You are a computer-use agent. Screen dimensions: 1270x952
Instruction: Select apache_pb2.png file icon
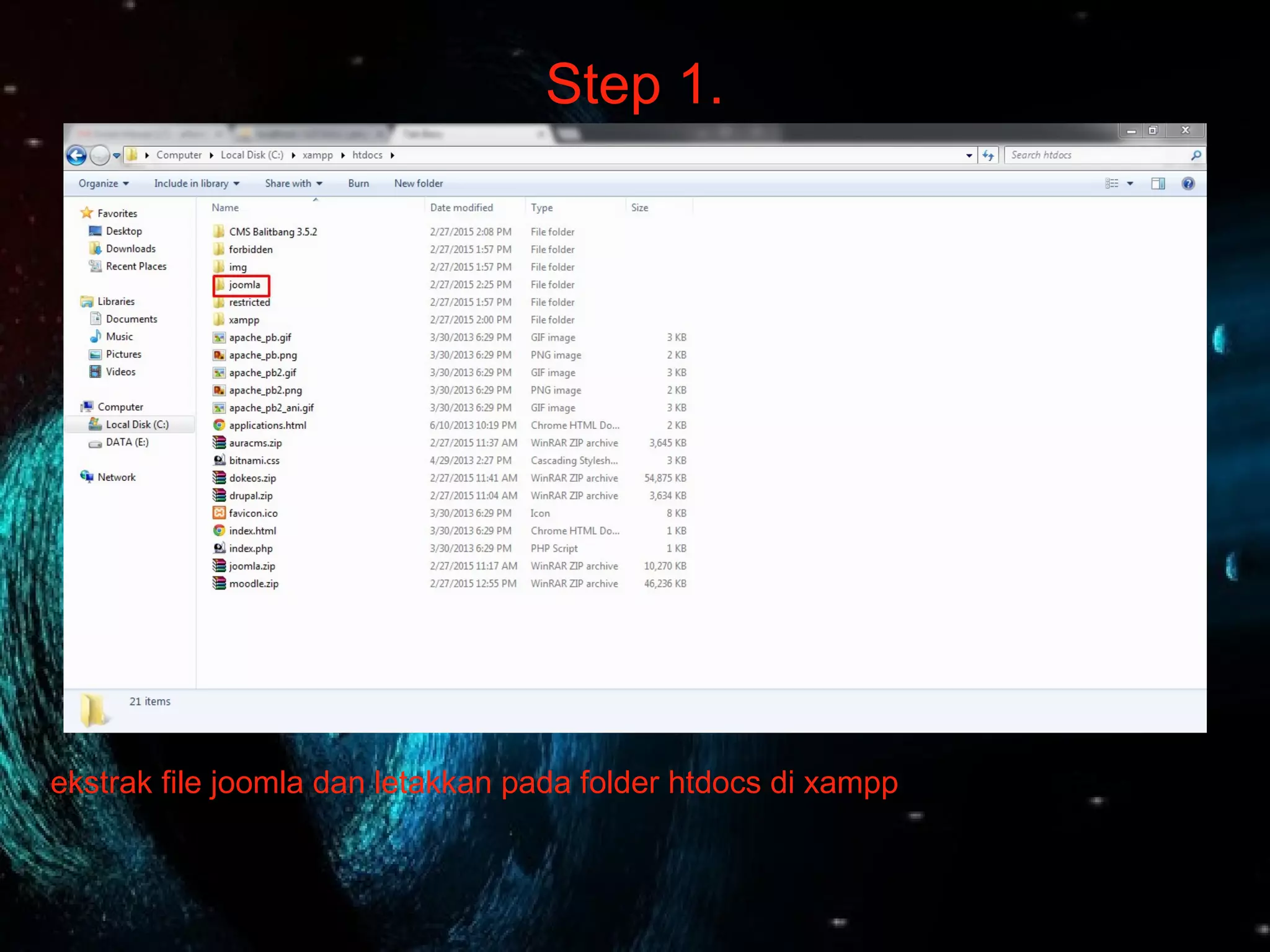[x=219, y=390]
